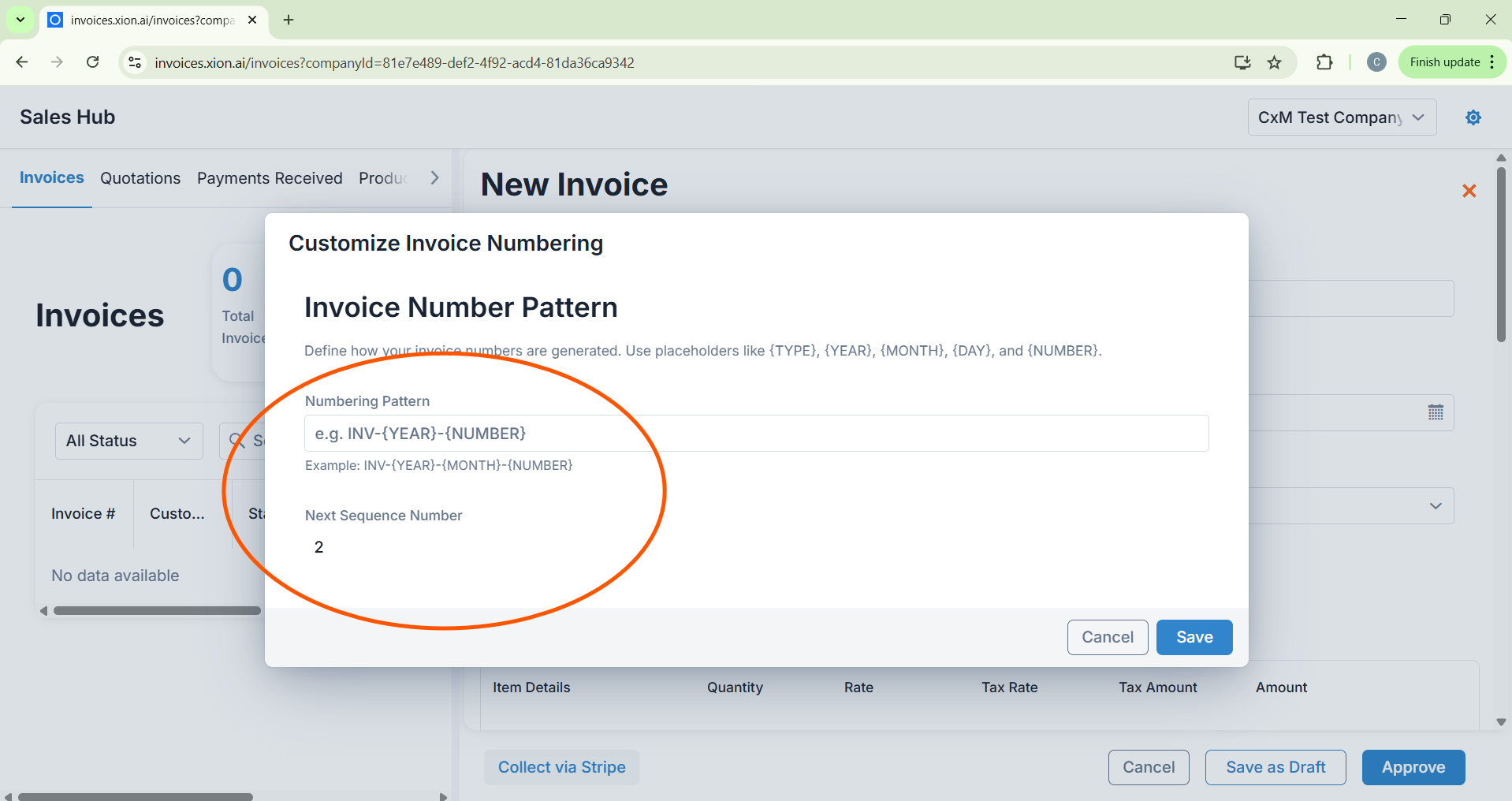Switch to the Quotations tab

[140, 178]
